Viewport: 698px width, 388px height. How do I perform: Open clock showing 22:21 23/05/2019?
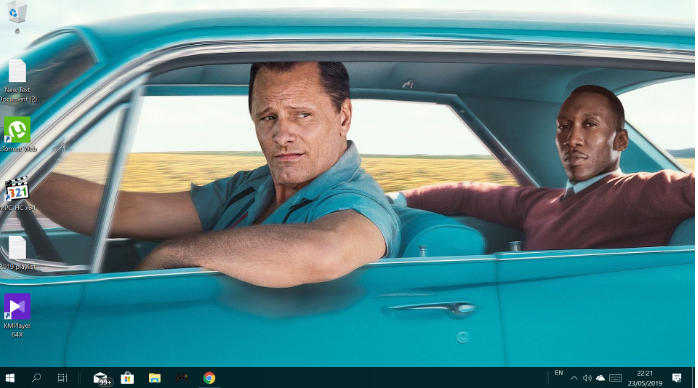pyautogui.click(x=645, y=378)
